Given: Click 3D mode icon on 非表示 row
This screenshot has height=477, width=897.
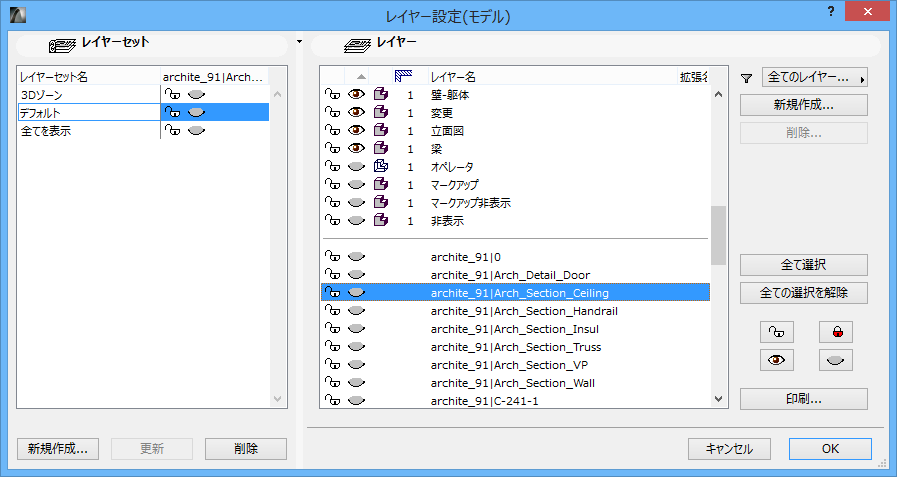Looking at the screenshot, I should pos(381,220).
